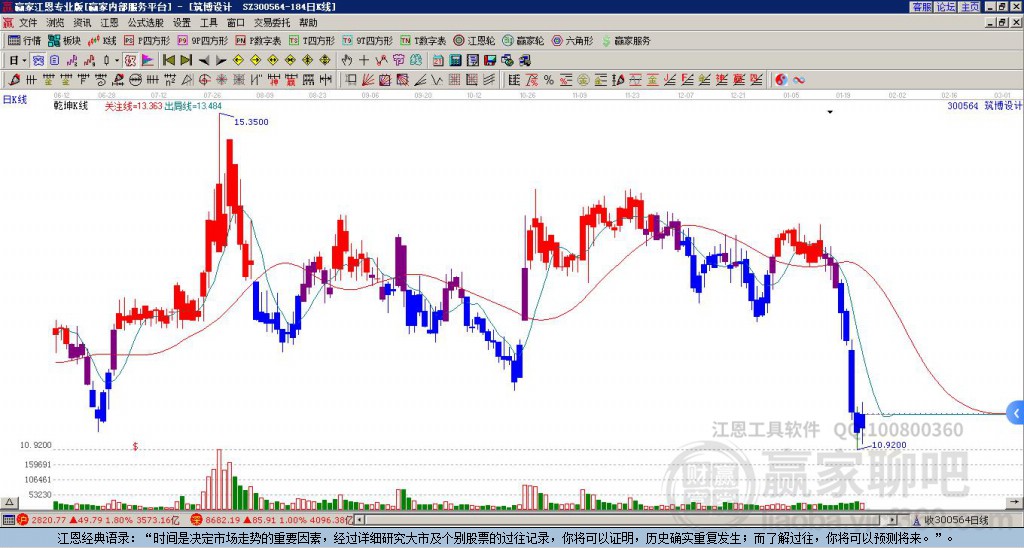Click the 日K线 label on chart
The height and width of the screenshot is (548, 1024).
coord(15,100)
